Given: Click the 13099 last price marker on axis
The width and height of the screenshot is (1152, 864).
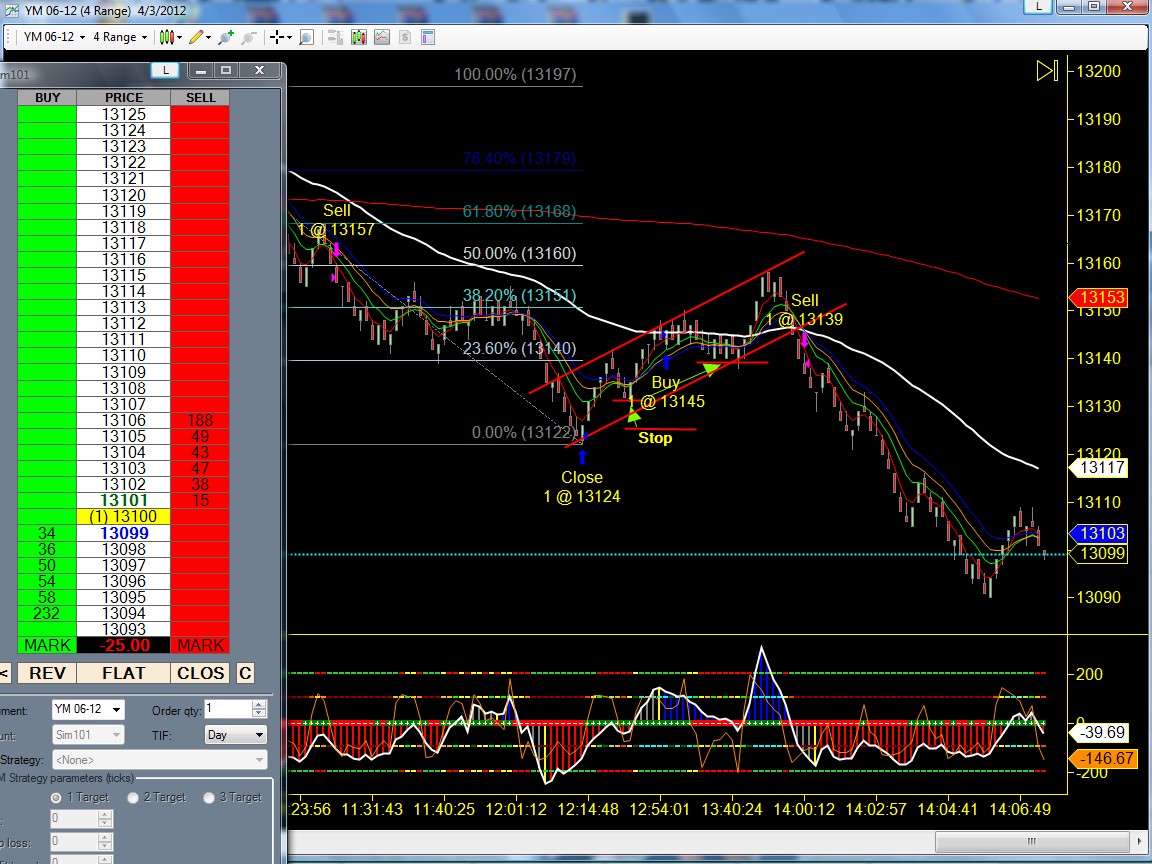Looking at the screenshot, I should coord(1098,553).
